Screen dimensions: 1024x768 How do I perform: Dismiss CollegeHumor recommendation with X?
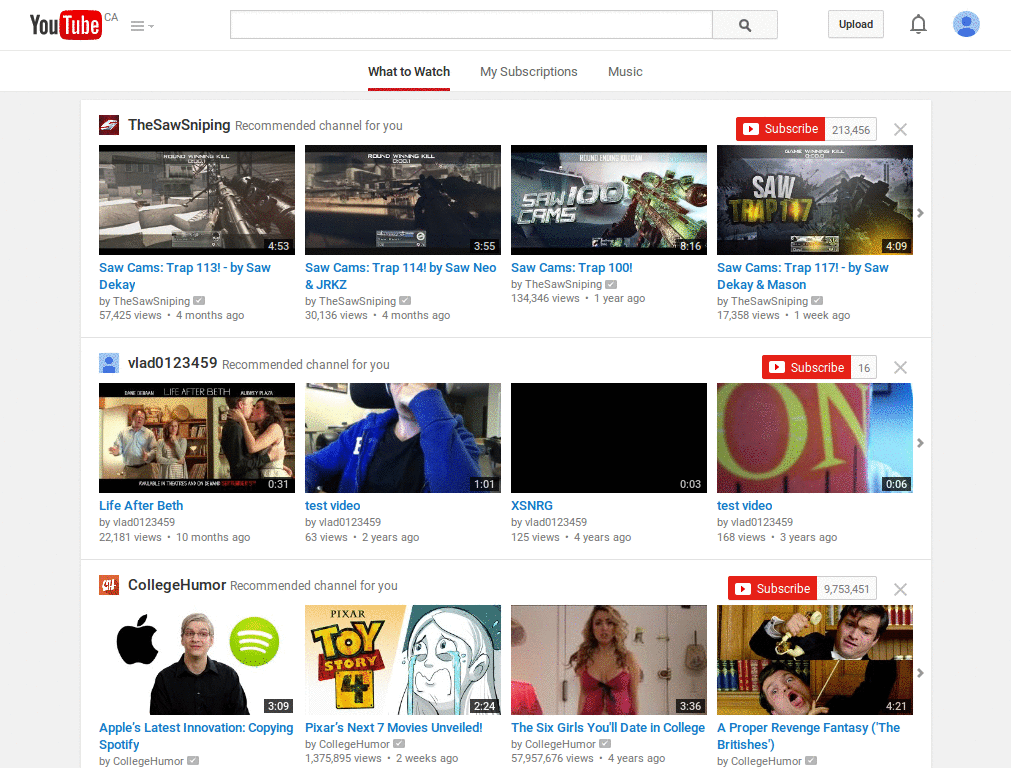(900, 590)
